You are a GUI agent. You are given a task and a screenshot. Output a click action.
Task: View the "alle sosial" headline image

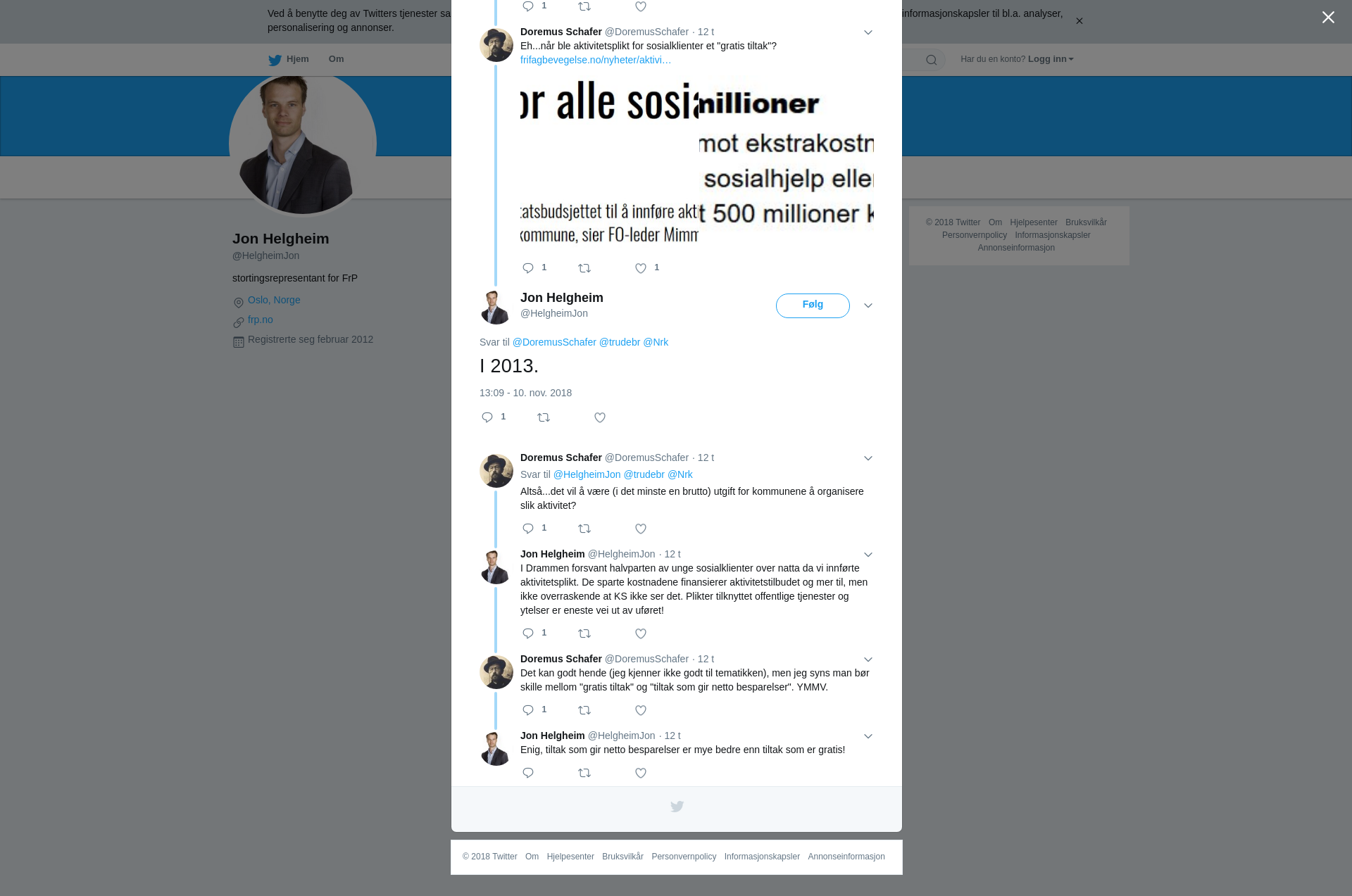pyautogui.click(x=609, y=160)
